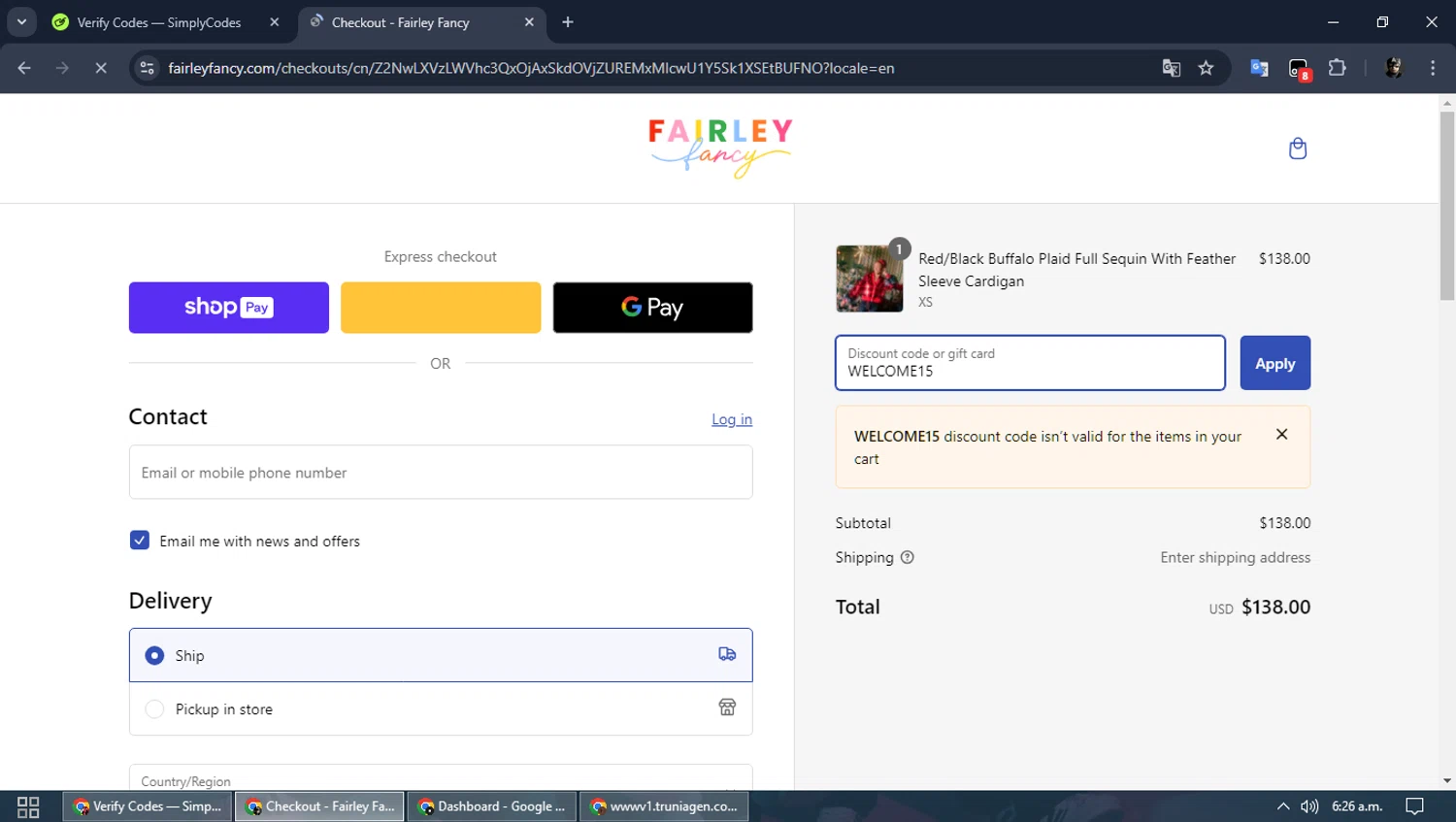Pay with Shop Pay button
This screenshot has width=1456, height=822.
pyautogui.click(x=229, y=308)
